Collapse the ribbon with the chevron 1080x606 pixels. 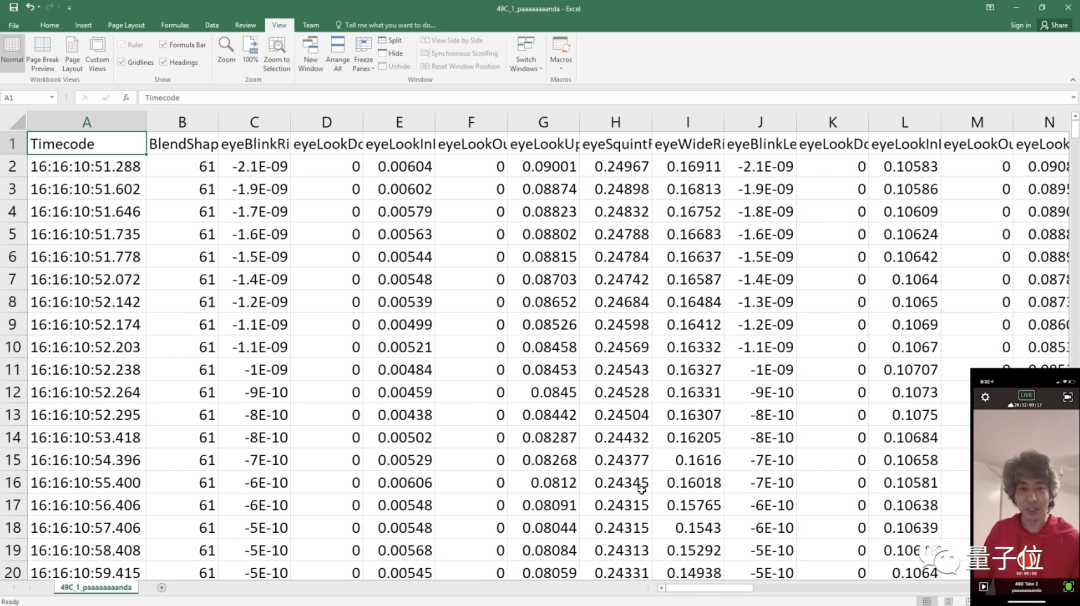coord(1072,80)
